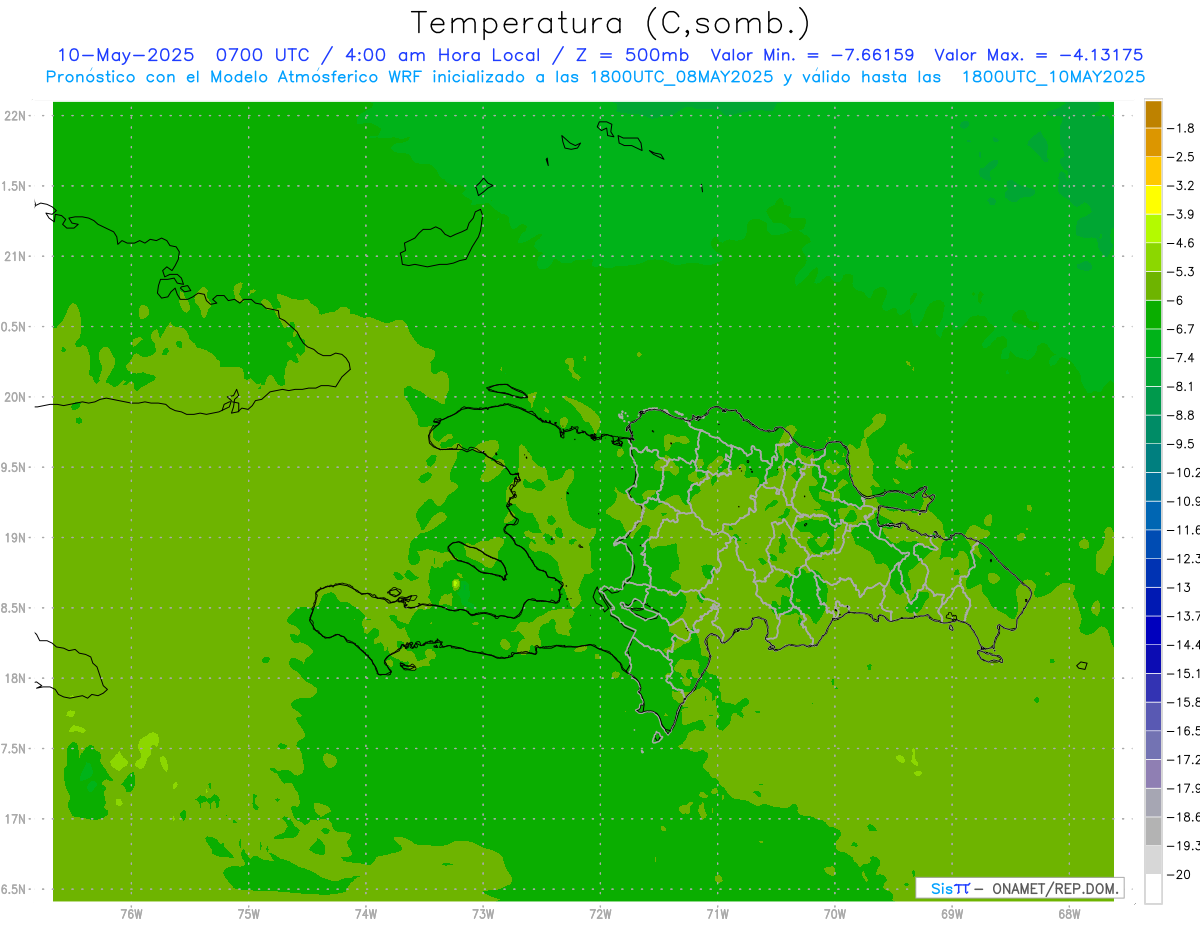Click the "-20" color scale label

pyautogui.click(x=1179, y=875)
